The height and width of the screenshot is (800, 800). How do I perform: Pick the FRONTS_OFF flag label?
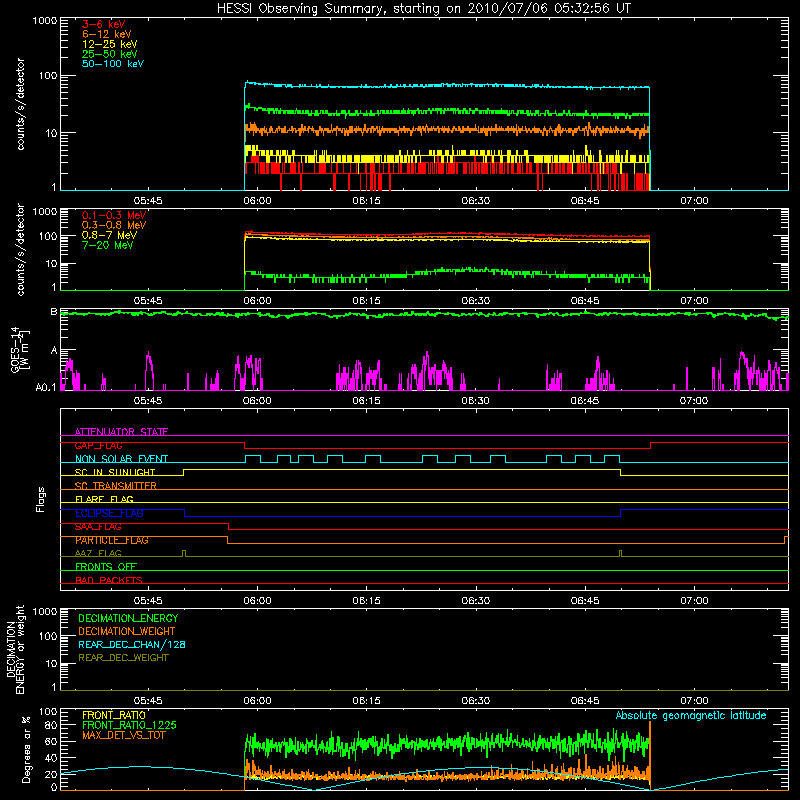coord(106,567)
